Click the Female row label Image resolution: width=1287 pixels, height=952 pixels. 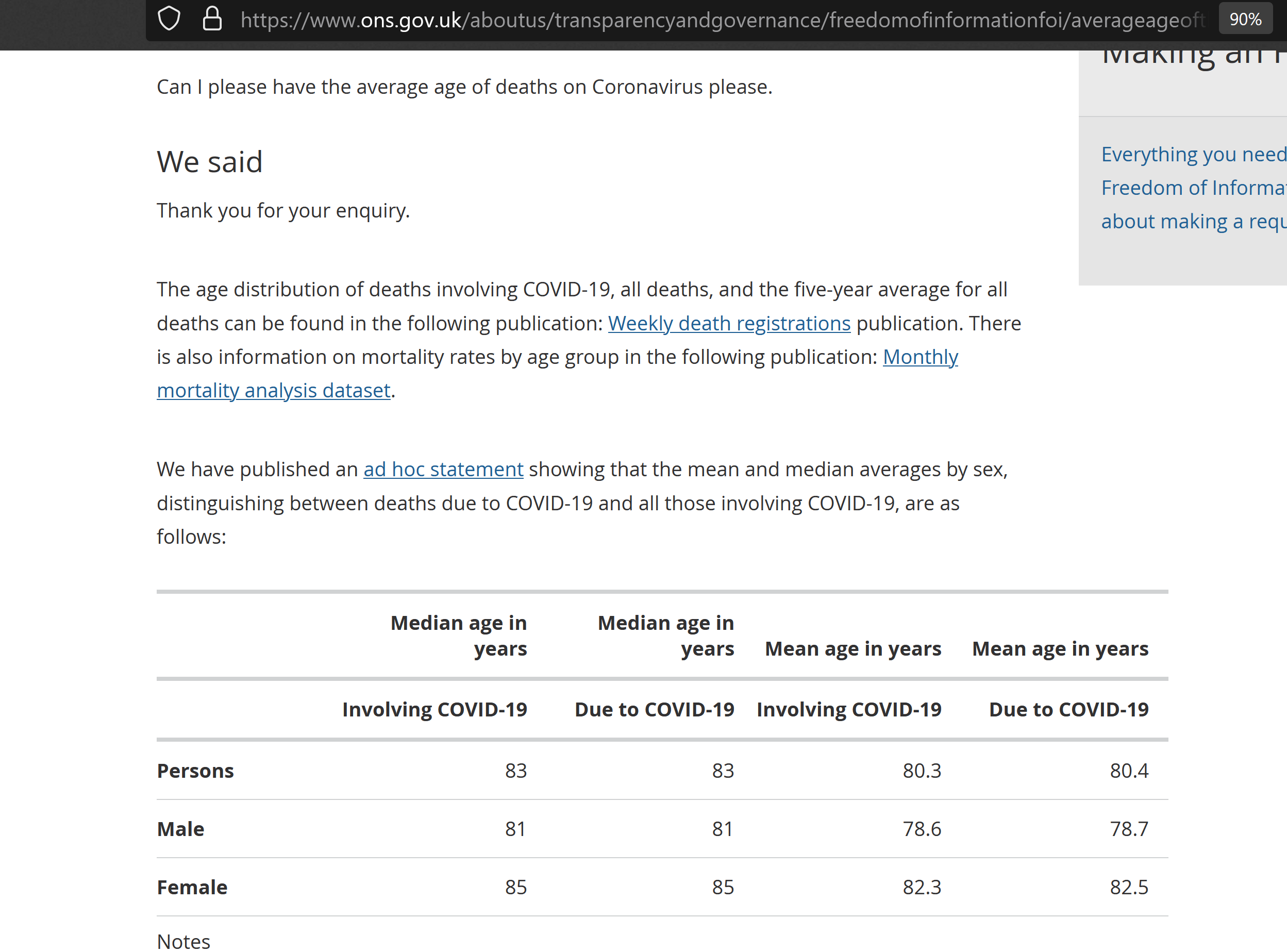[x=192, y=887]
